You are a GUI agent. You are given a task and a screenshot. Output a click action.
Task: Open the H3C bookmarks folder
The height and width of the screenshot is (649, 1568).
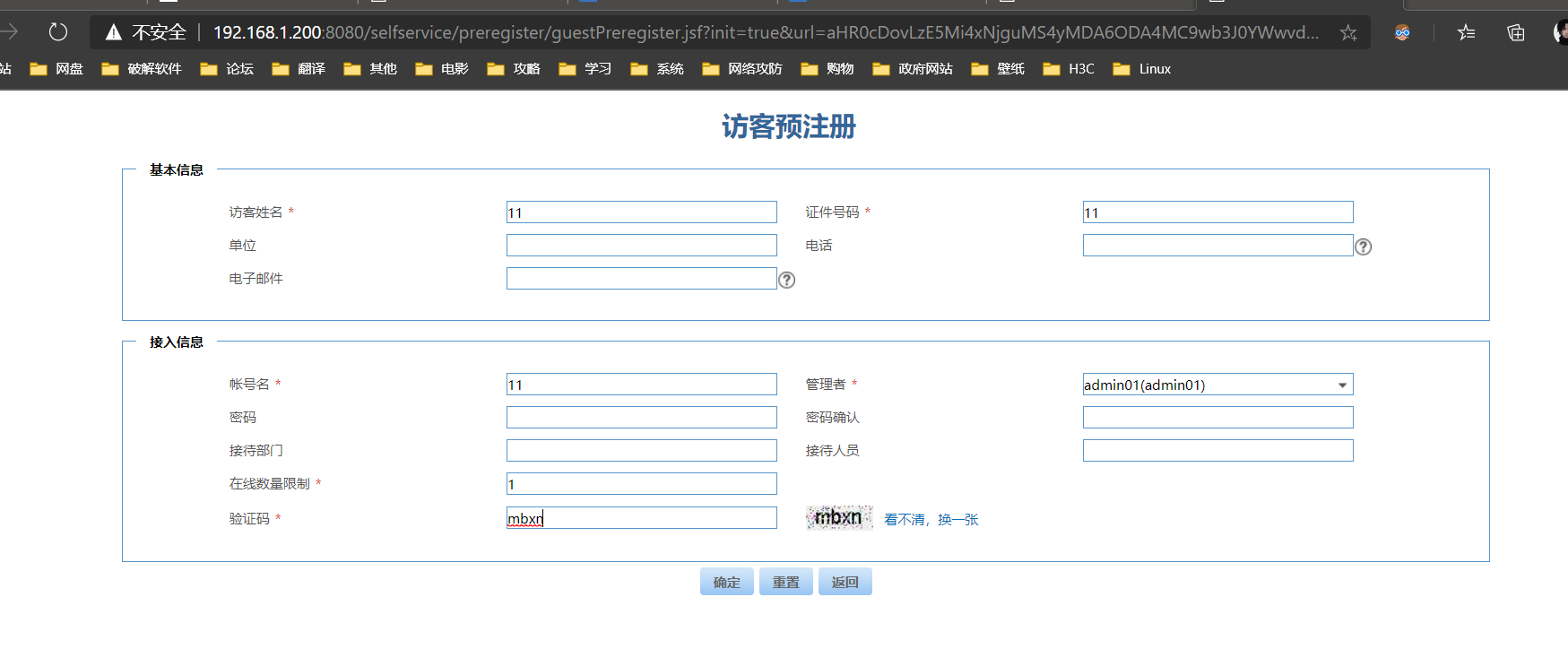tap(1069, 69)
